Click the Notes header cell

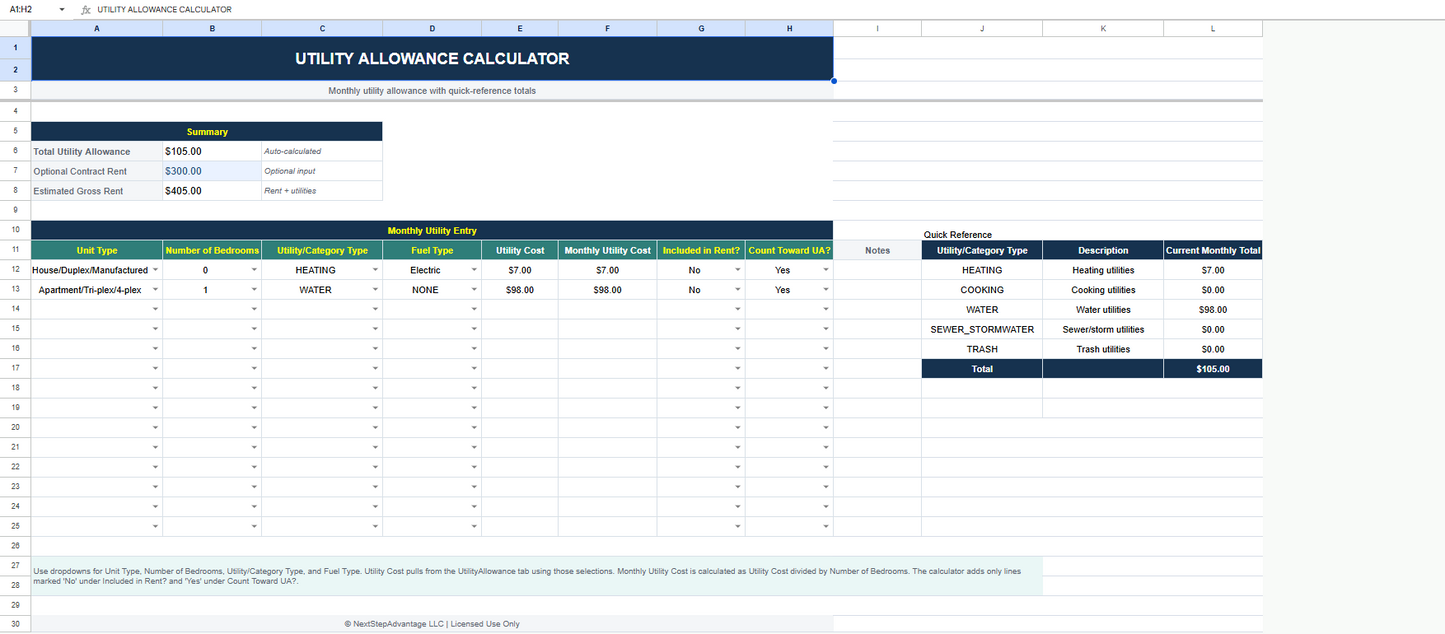pyautogui.click(x=877, y=250)
